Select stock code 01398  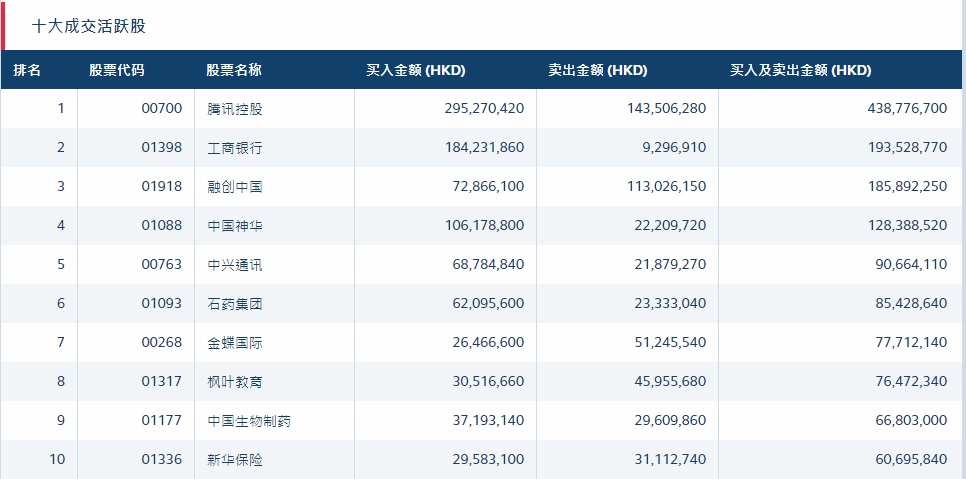[x=162, y=148]
